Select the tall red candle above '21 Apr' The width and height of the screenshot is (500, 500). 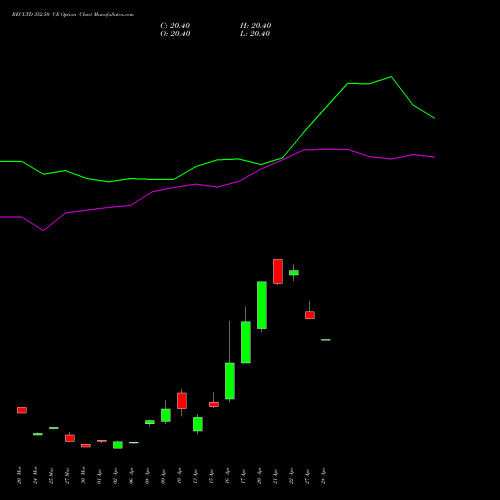(x=278, y=271)
